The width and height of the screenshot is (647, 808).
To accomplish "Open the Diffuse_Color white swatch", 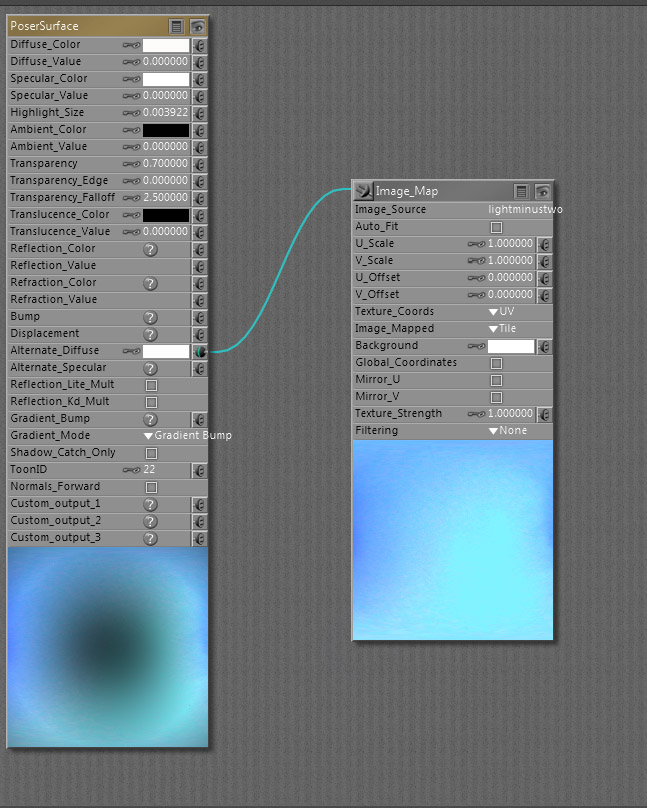I will click(166, 45).
